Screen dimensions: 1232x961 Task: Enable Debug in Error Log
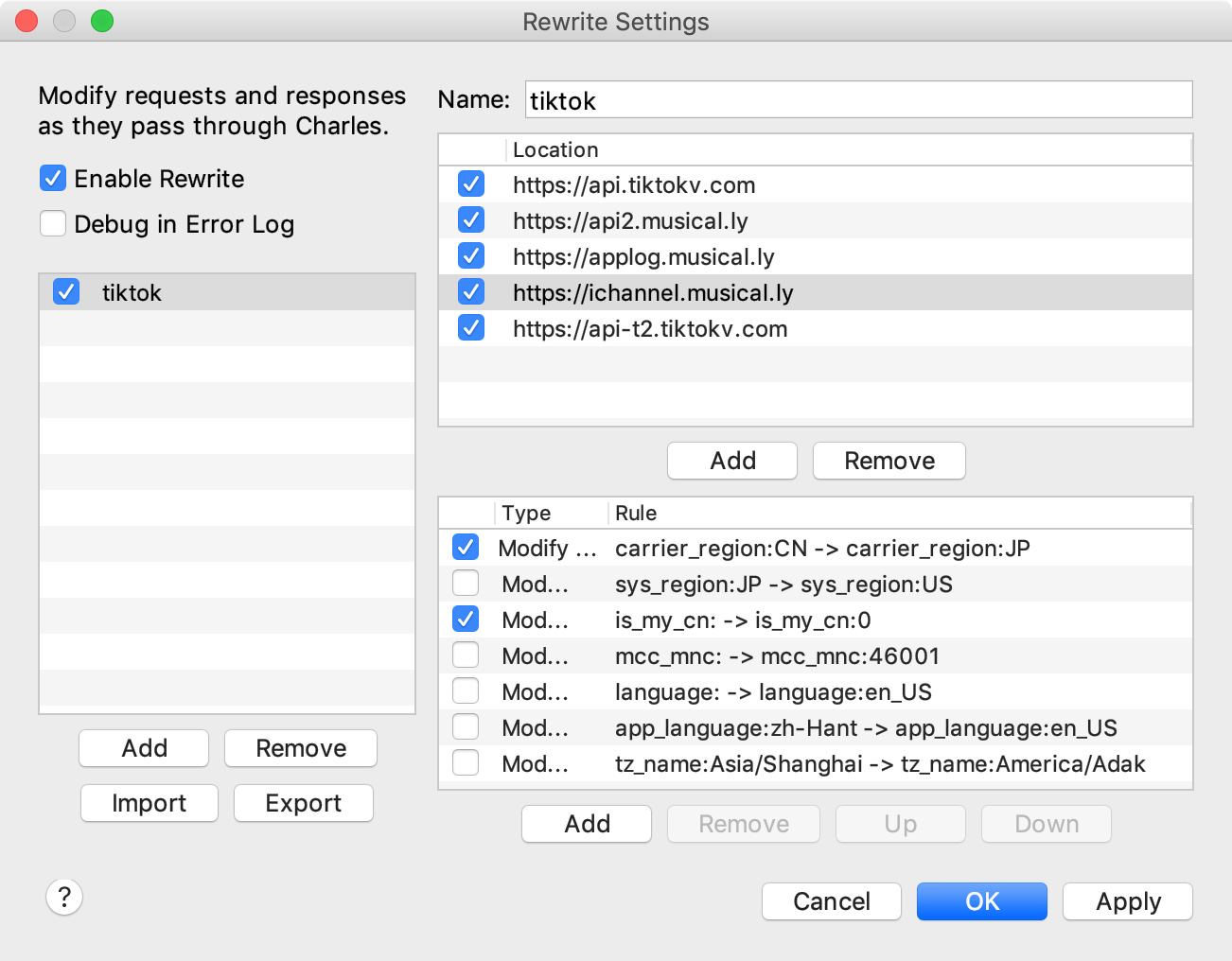pos(53,223)
